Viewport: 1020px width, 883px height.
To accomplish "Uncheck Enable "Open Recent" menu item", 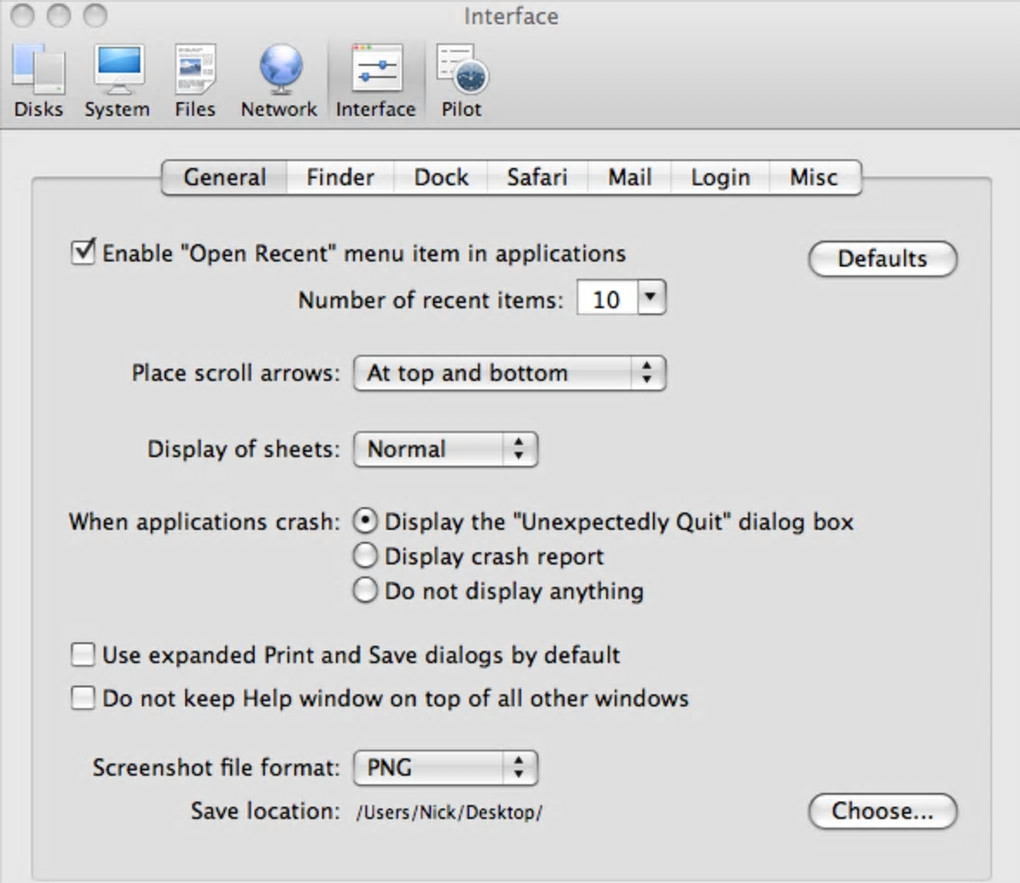I will [x=83, y=252].
